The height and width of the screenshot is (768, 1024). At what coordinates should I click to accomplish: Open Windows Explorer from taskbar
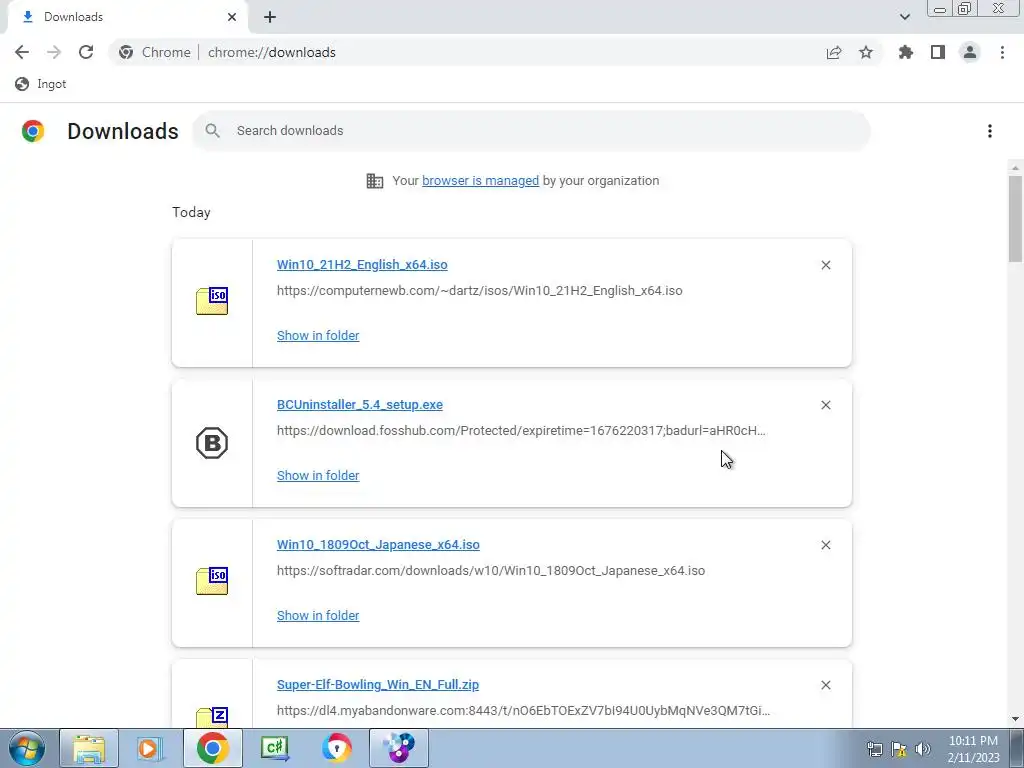[x=89, y=748]
